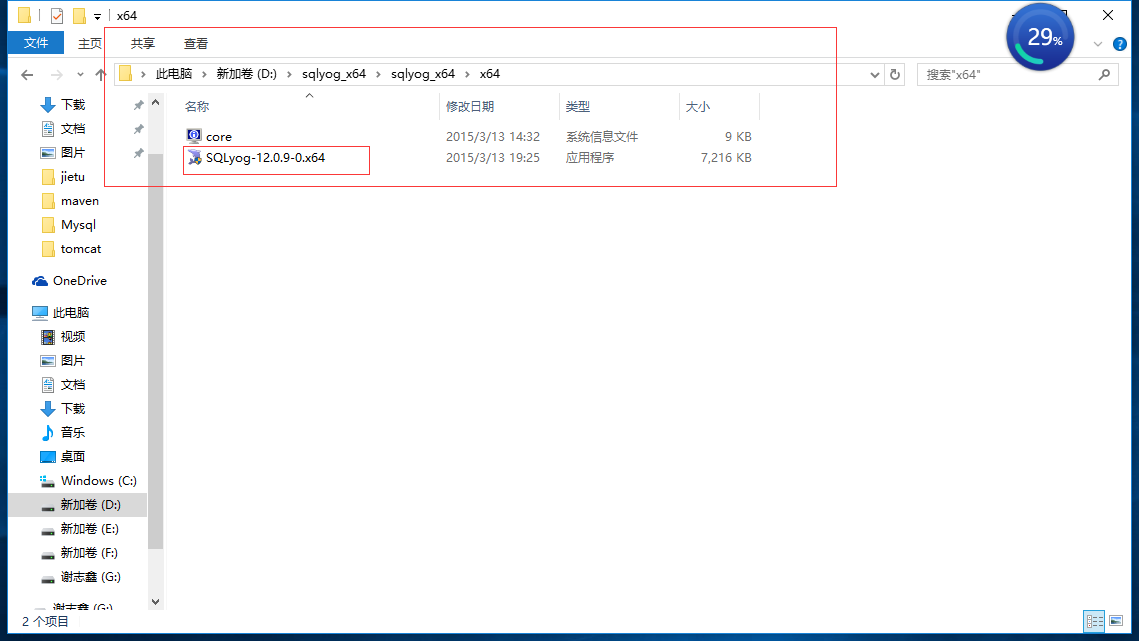1139x641 pixels.
Task: Open the 文件 menu tab
Action: 36,43
